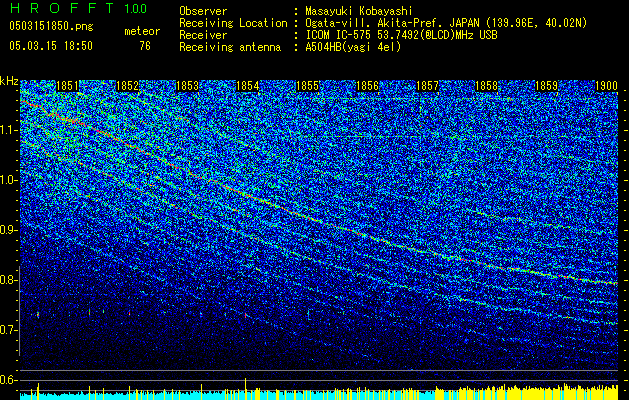Click the 1859 time marker
Screen dimensions: 629x400
coord(547,86)
